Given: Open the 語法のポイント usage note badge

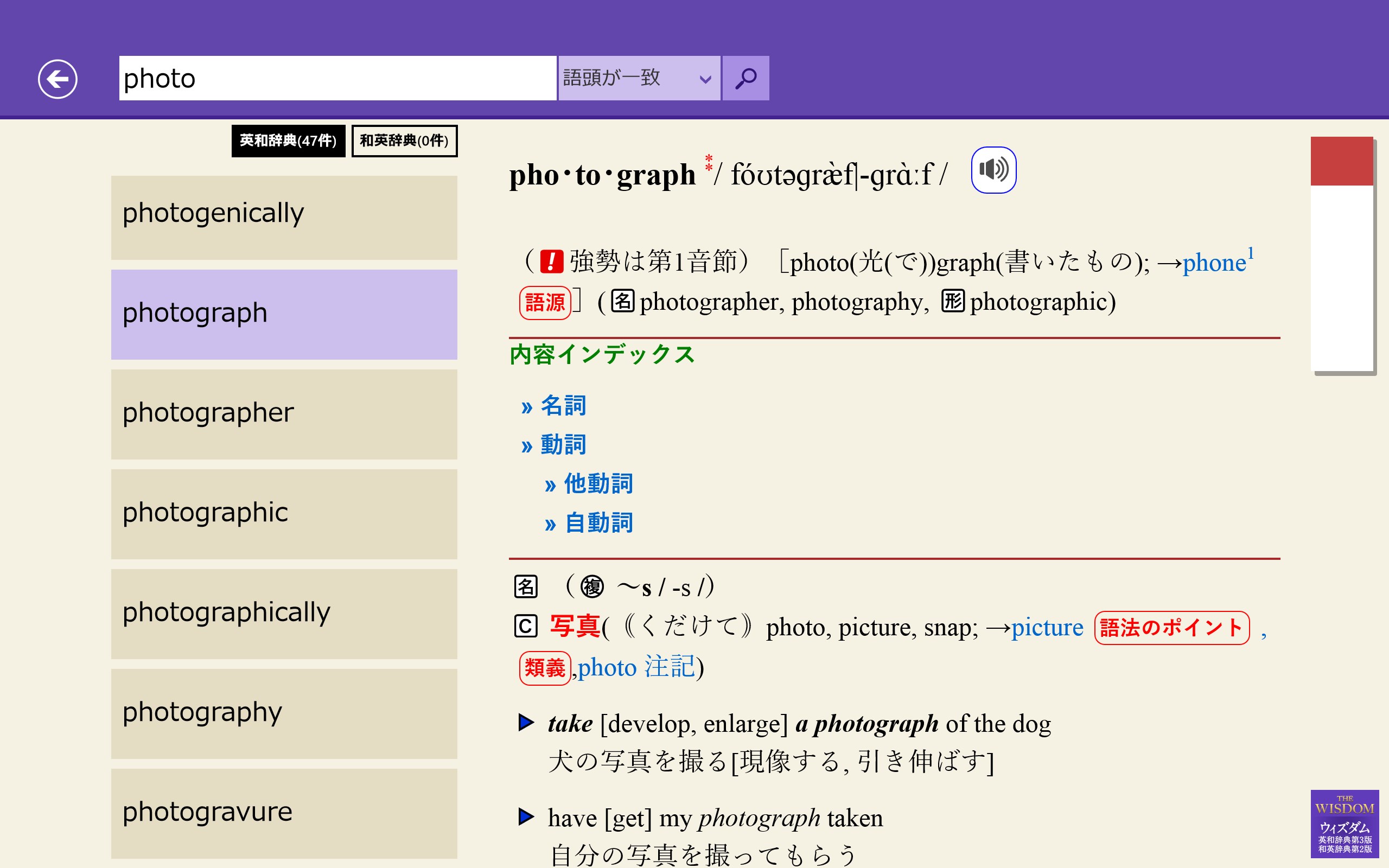Looking at the screenshot, I should click(1171, 628).
